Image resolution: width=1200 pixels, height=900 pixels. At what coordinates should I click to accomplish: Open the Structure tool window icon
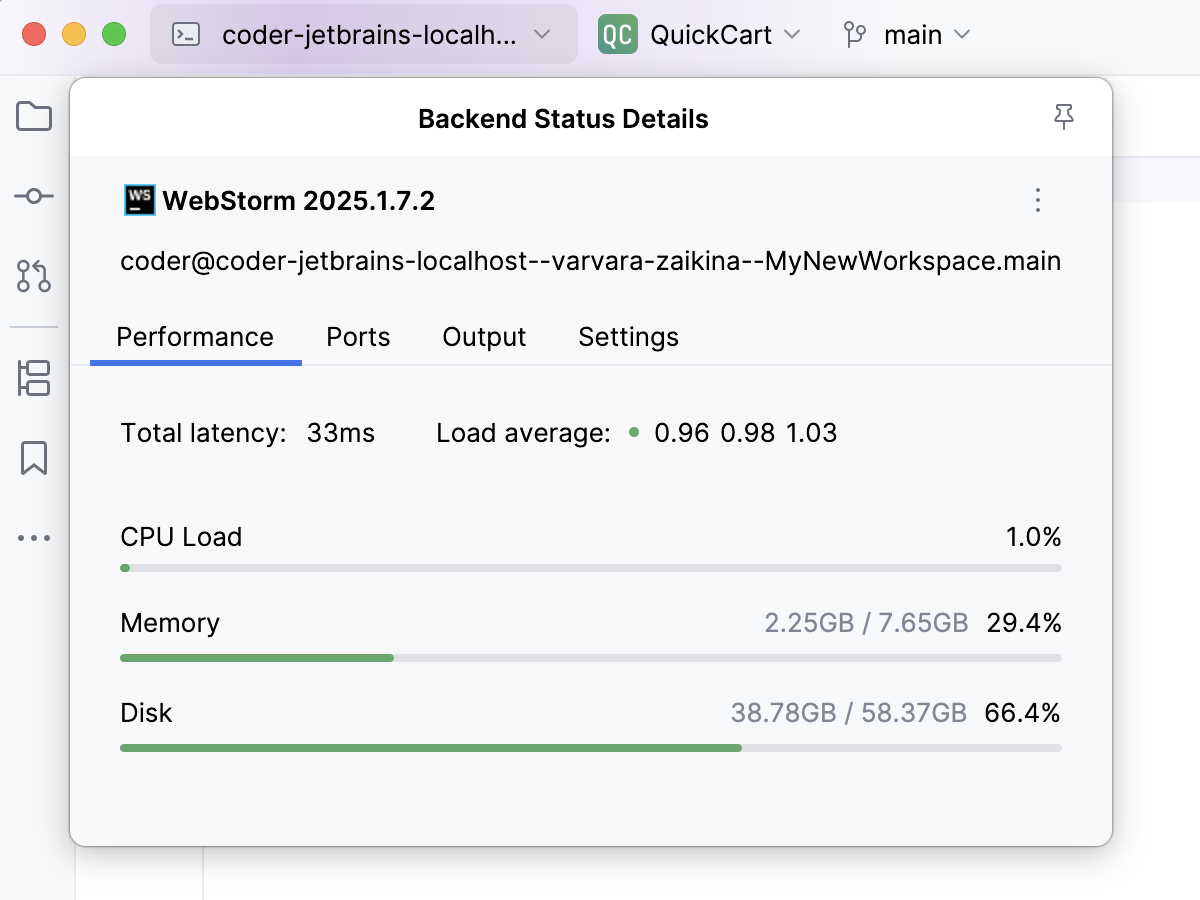tap(34, 379)
